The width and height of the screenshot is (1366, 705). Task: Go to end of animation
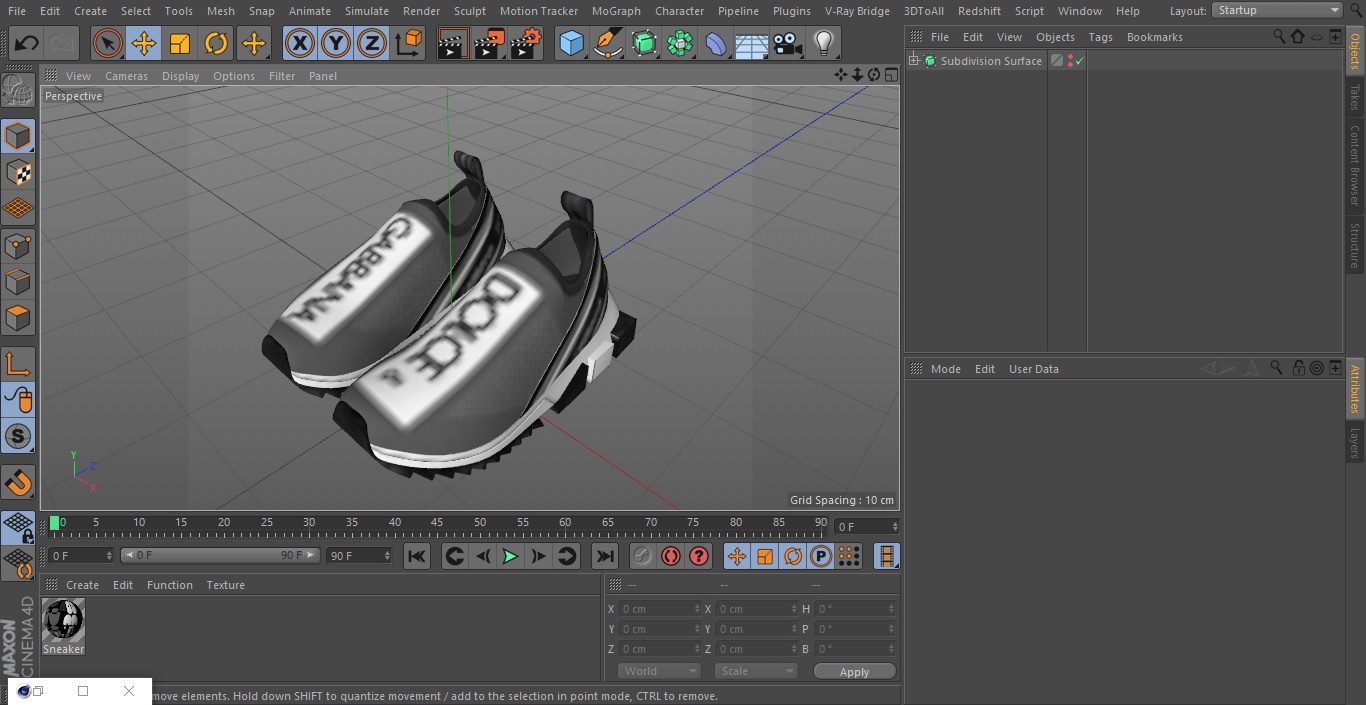(605, 556)
